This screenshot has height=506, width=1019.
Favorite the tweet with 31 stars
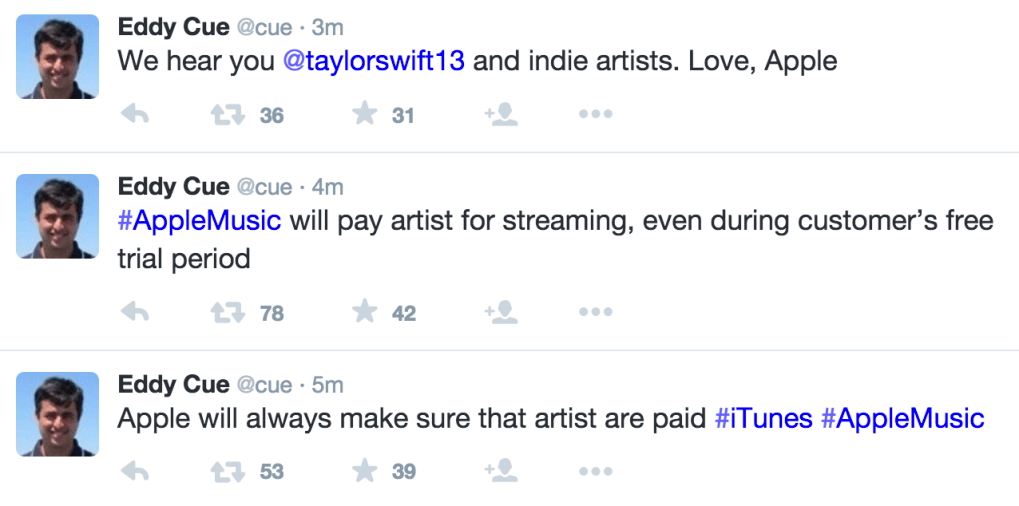tap(365, 114)
